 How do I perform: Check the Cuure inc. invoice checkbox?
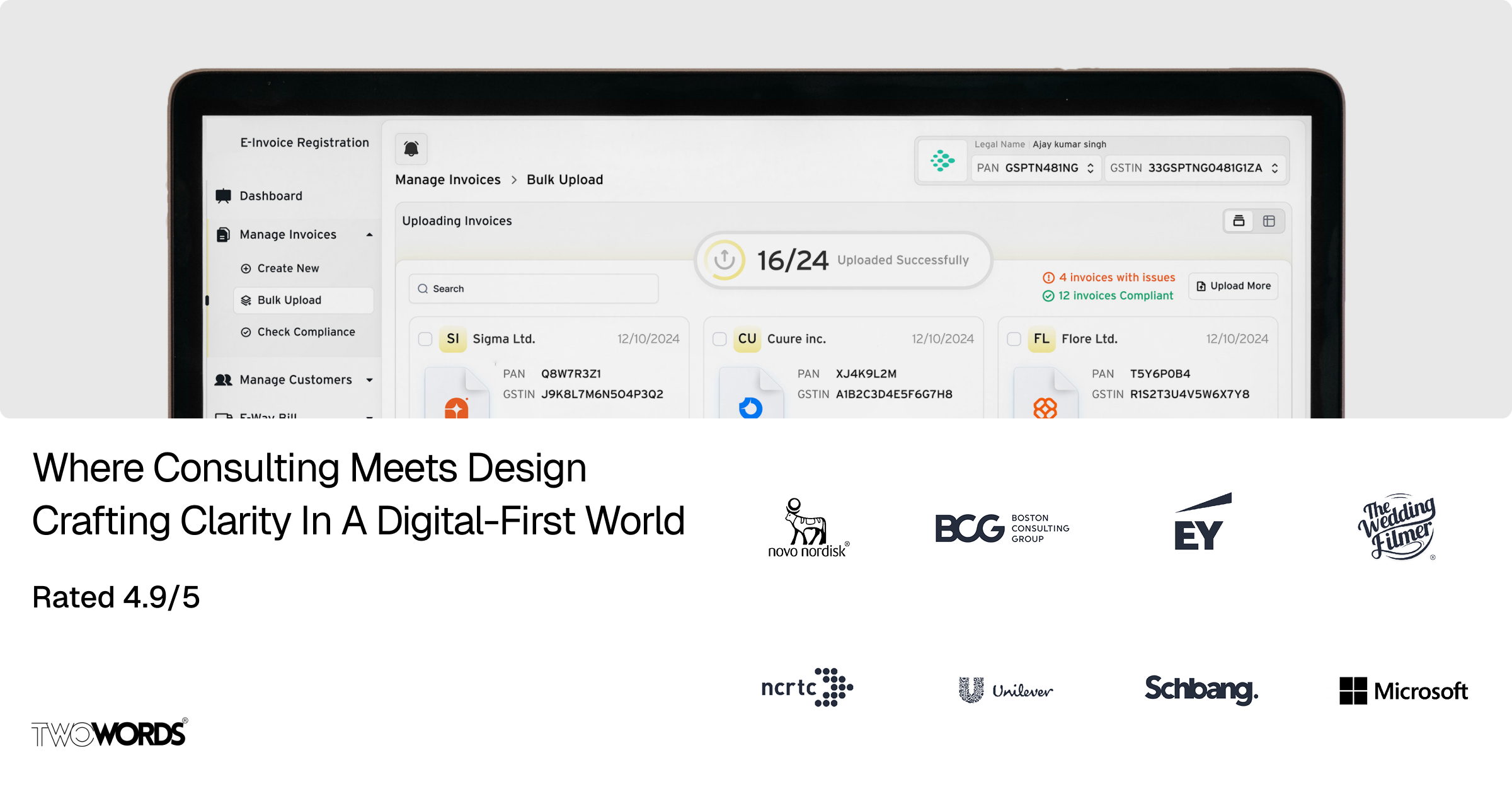[x=718, y=338]
